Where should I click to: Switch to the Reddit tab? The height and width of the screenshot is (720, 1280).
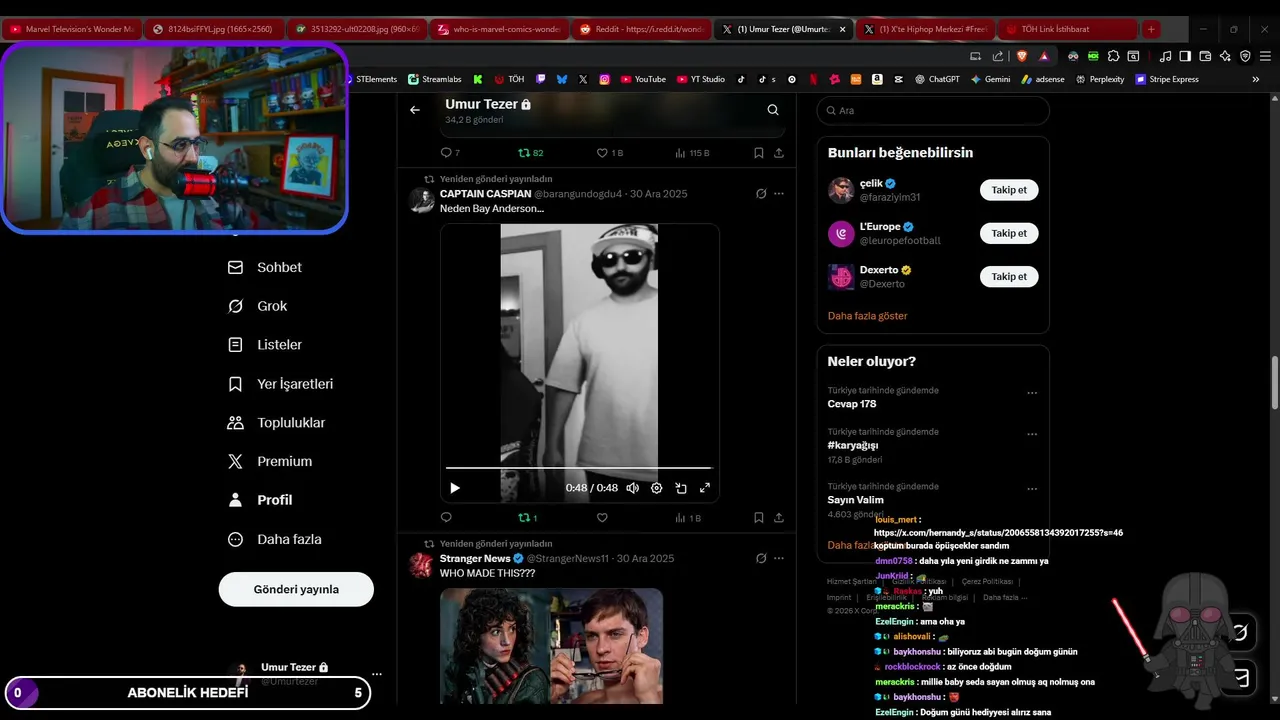pos(641,29)
